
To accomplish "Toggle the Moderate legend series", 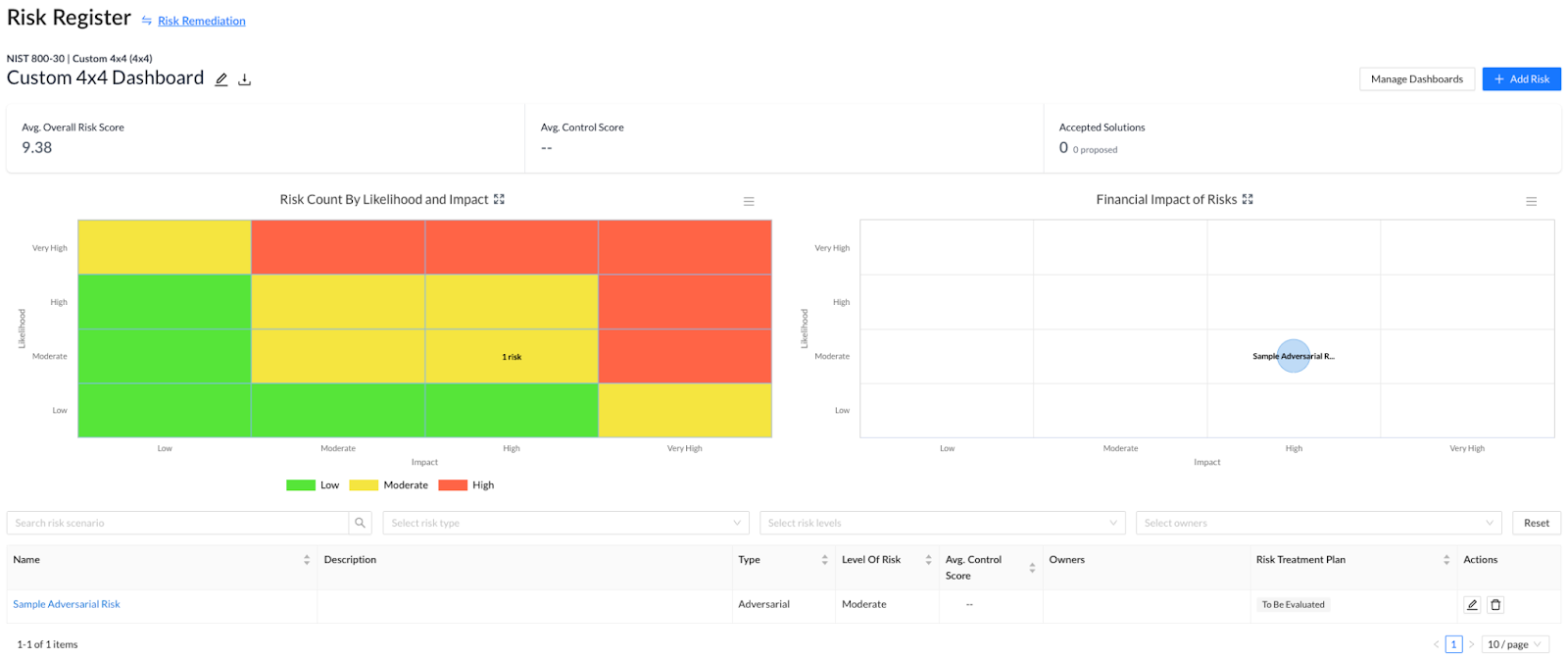I will (389, 485).
